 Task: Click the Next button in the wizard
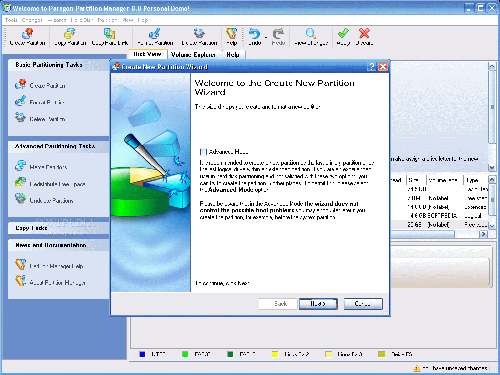point(318,304)
